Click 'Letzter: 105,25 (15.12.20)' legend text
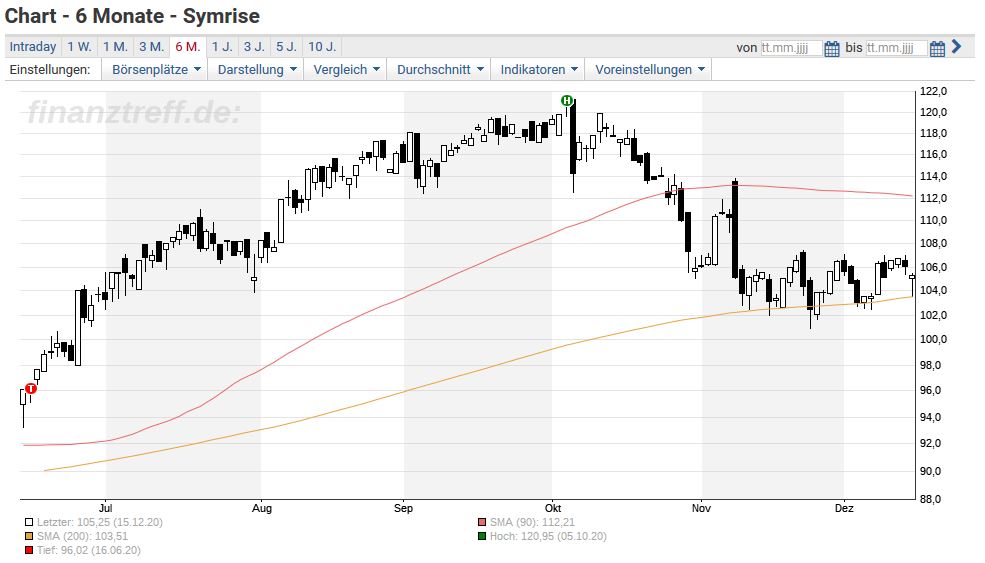This screenshot has height=563, width=985. [x=100, y=522]
